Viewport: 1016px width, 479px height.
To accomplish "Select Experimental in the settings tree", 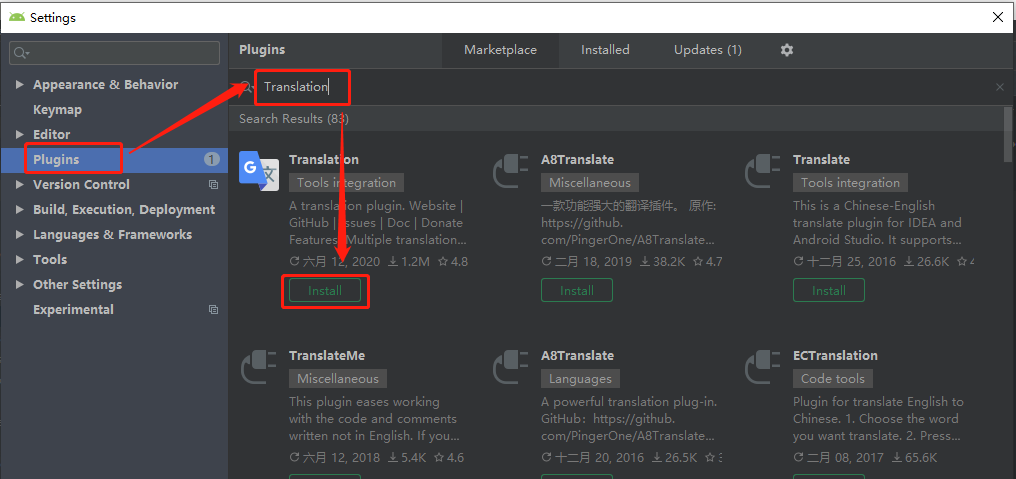I will pyautogui.click(x=73, y=310).
